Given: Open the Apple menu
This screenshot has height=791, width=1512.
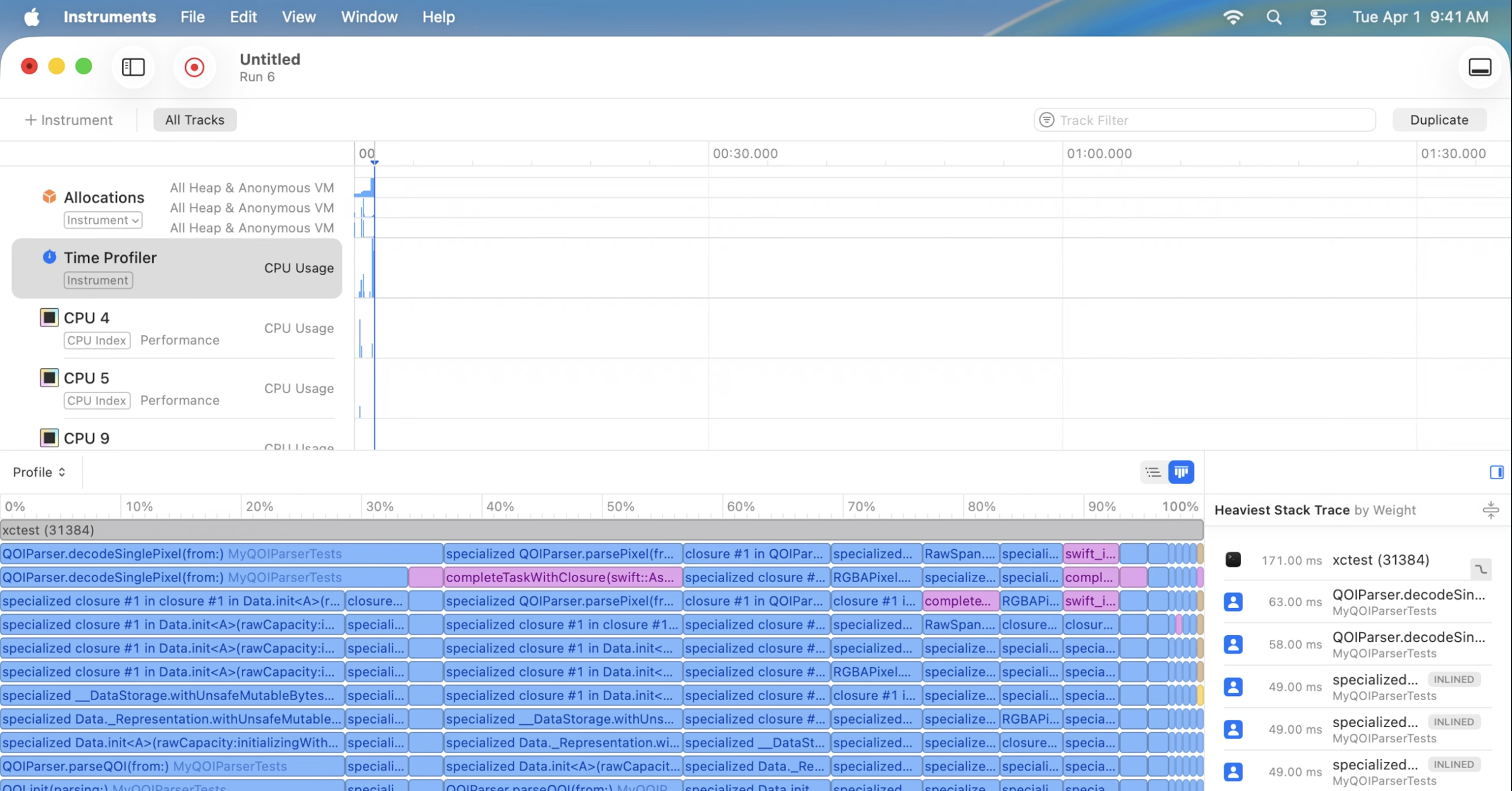Looking at the screenshot, I should [32, 17].
